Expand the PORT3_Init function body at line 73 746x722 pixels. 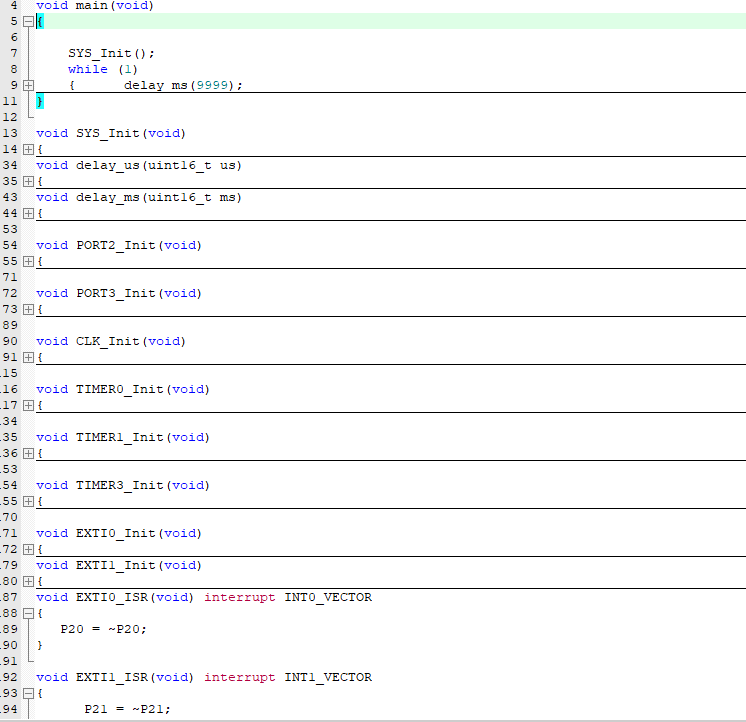pos(29,309)
